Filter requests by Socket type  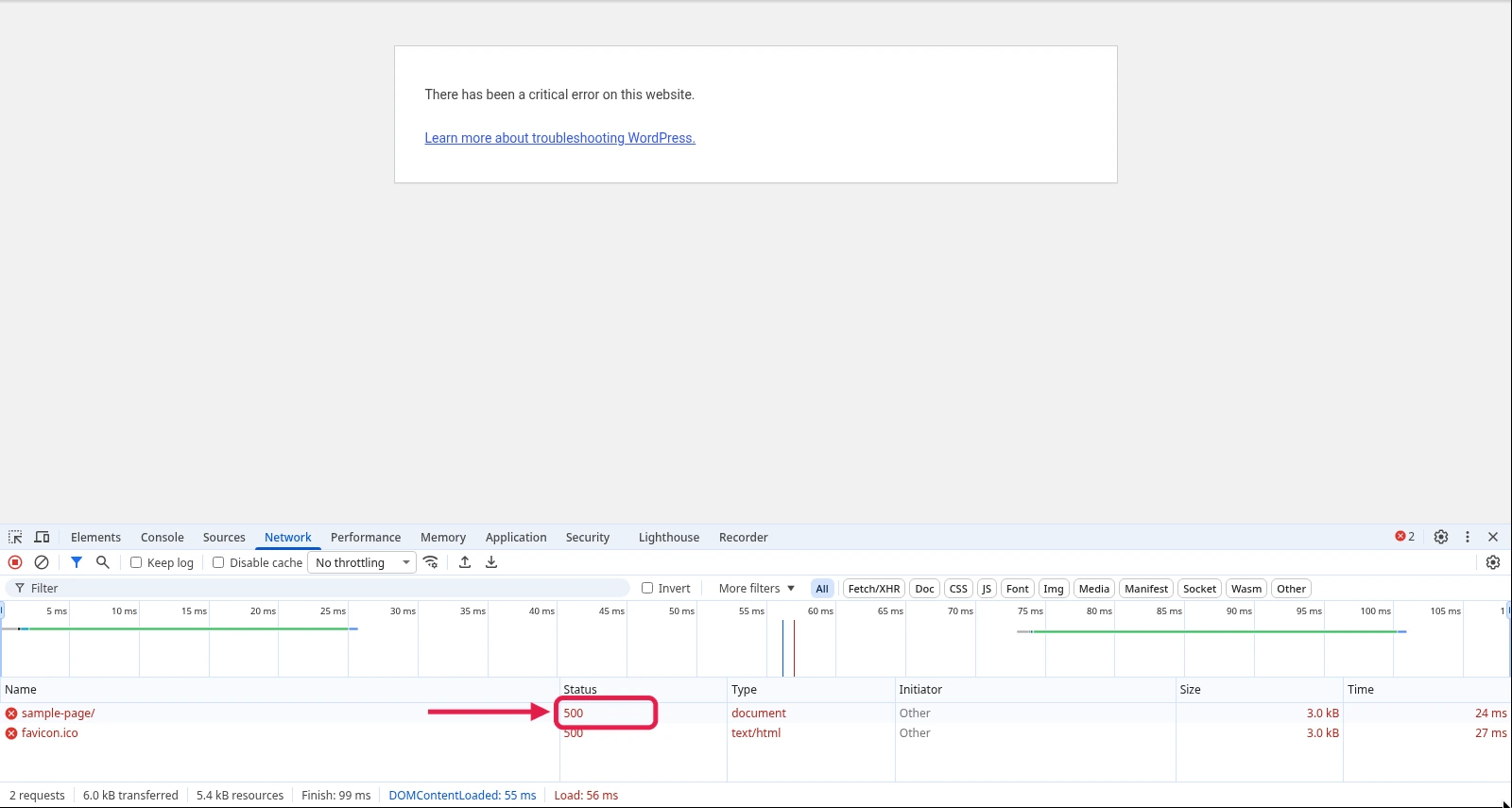coord(1200,589)
